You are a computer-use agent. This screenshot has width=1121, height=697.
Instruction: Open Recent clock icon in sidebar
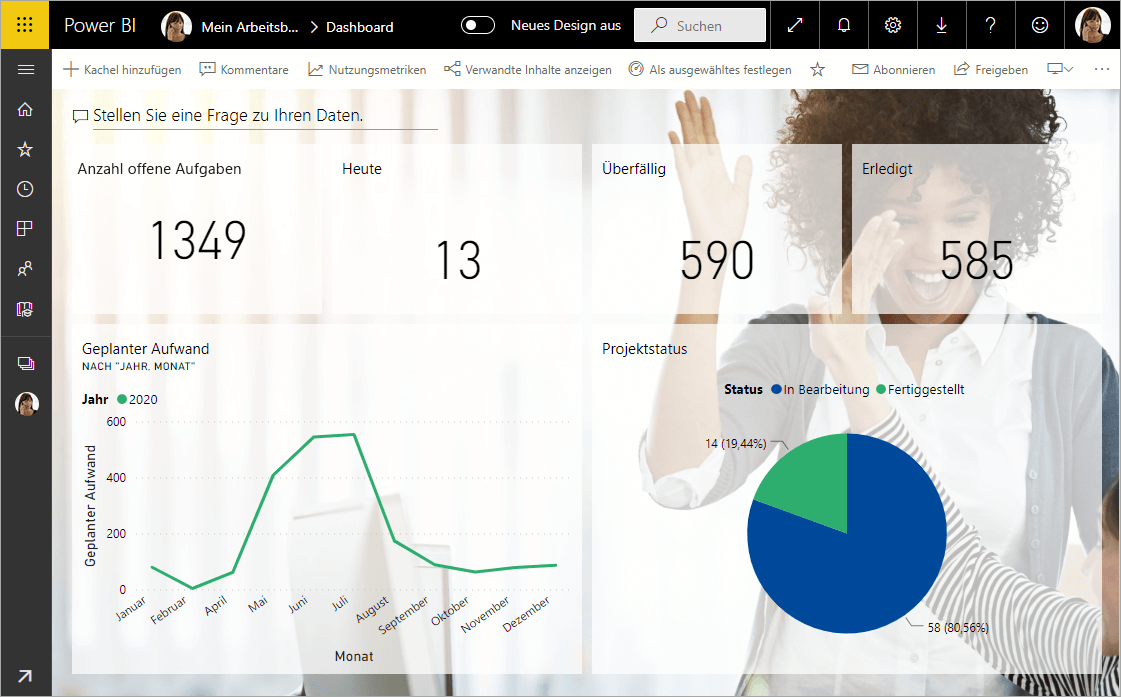point(25,189)
